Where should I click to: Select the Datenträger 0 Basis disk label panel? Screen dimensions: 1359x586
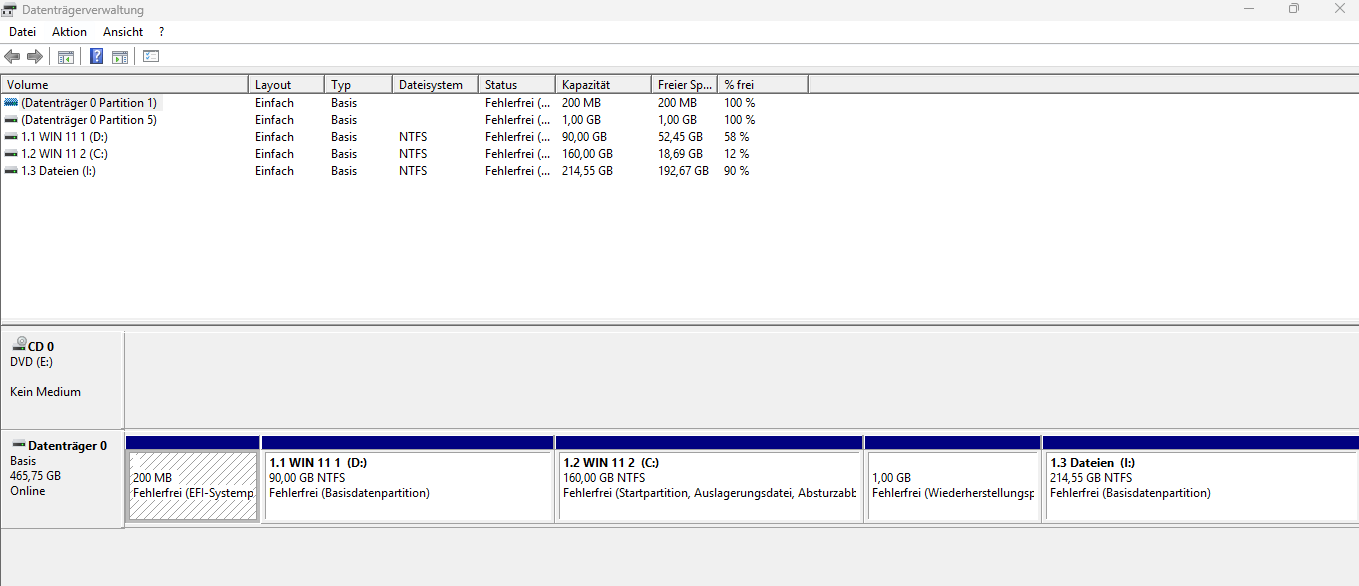coord(62,479)
